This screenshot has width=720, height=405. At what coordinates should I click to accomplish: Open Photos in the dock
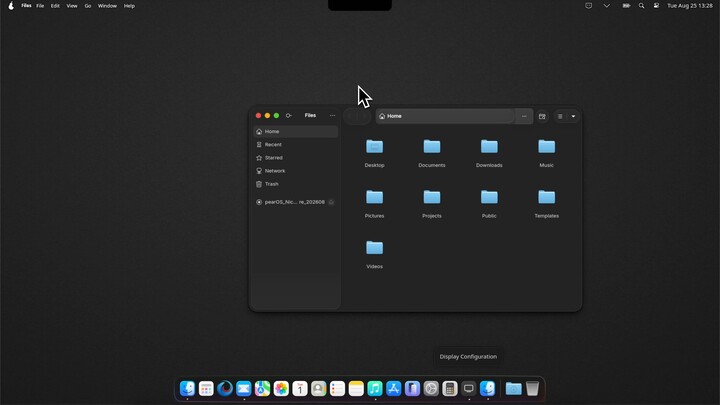pos(281,388)
